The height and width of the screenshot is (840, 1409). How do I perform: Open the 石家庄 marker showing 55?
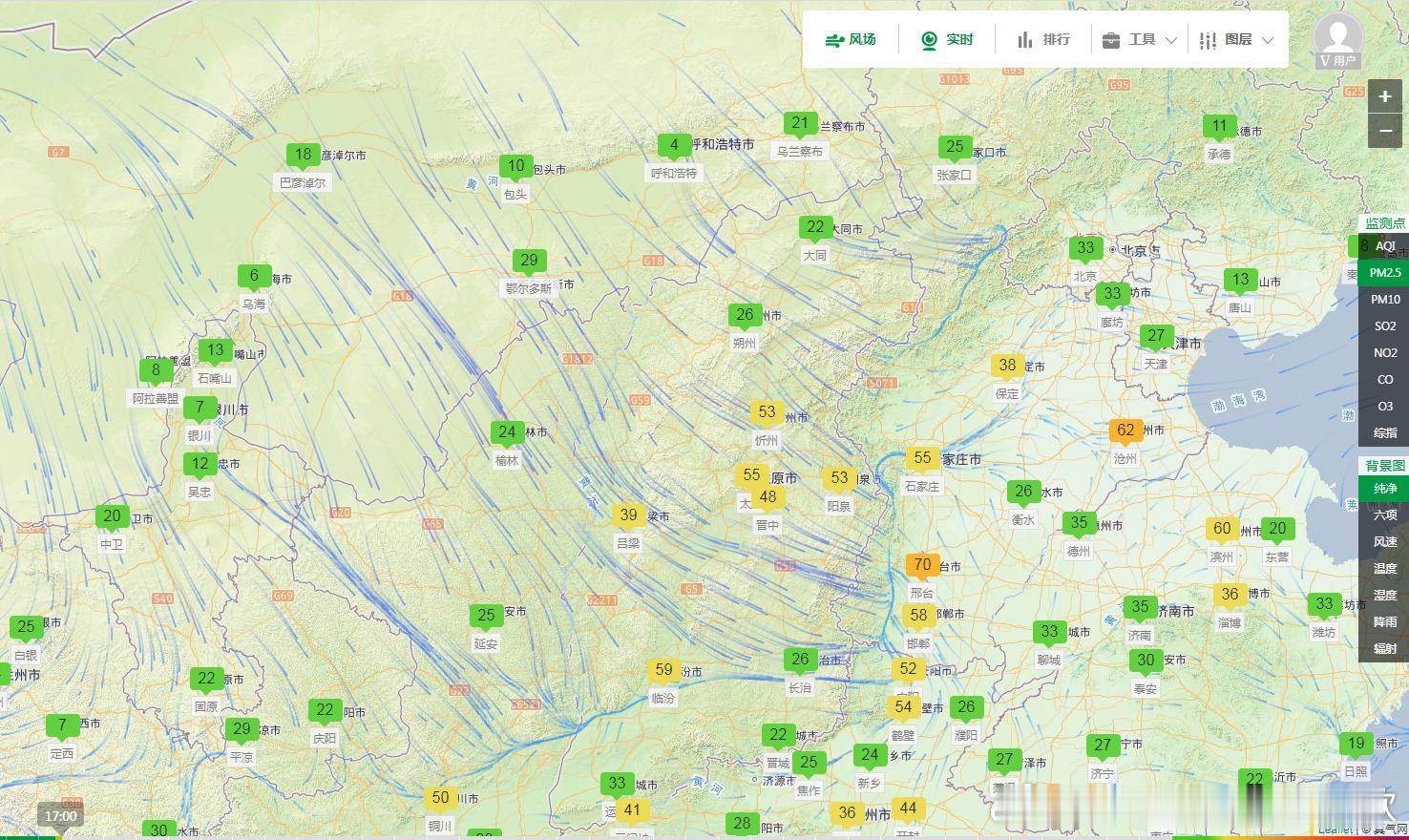(922, 459)
